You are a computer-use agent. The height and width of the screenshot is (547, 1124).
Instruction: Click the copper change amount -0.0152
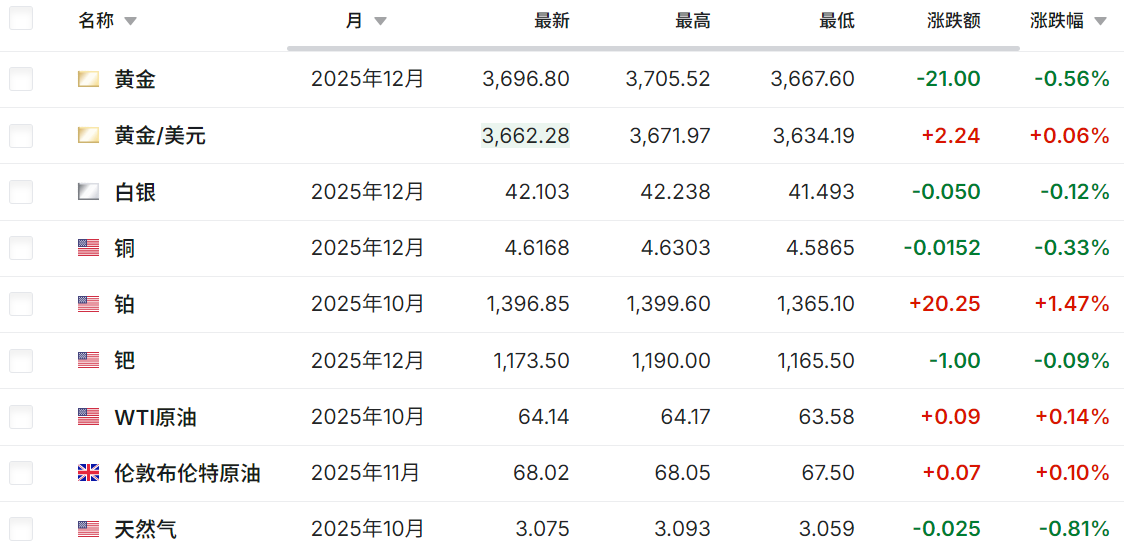click(942, 248)
